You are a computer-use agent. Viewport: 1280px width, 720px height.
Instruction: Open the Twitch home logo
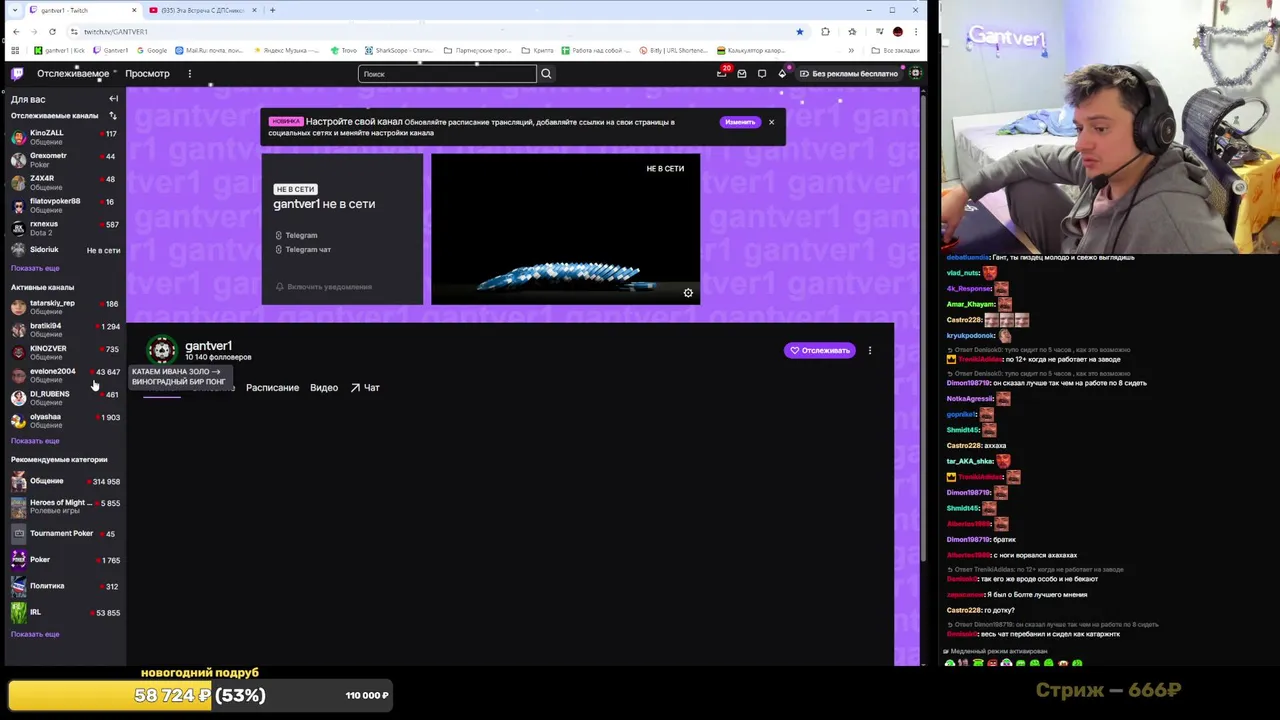(17, 73)
